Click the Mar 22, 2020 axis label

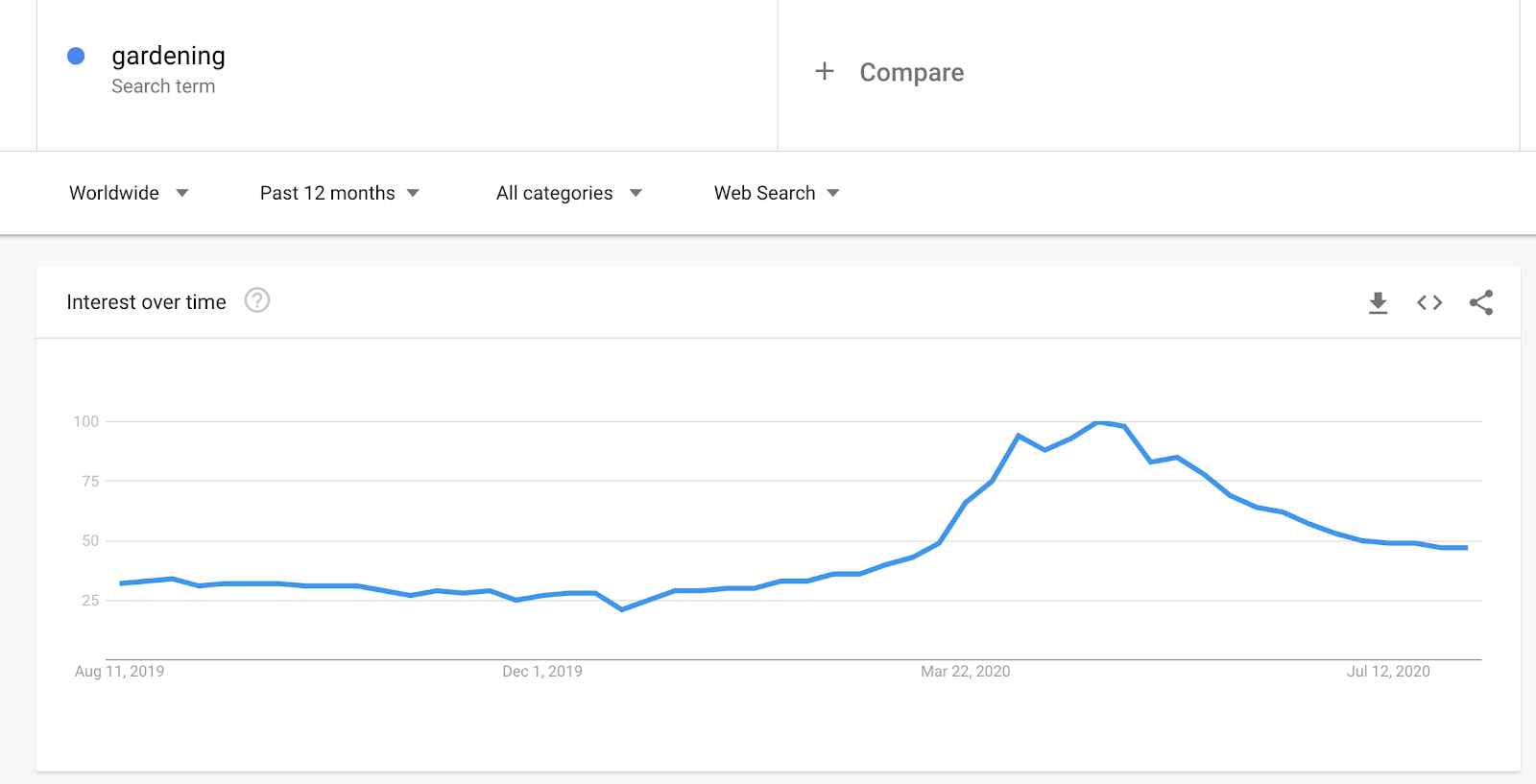pos(966,671)
